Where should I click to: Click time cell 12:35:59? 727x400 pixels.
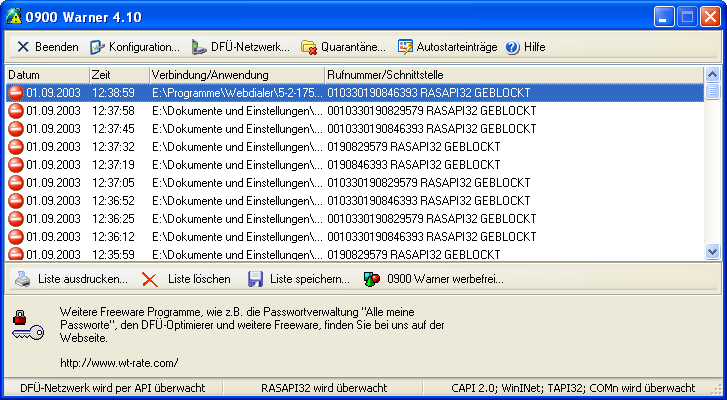tap(114, 254)
